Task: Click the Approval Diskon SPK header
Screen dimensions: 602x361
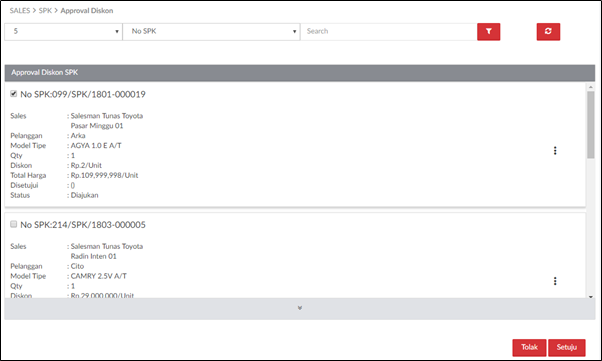Action: pyautogui.click(x=300, y=73)
